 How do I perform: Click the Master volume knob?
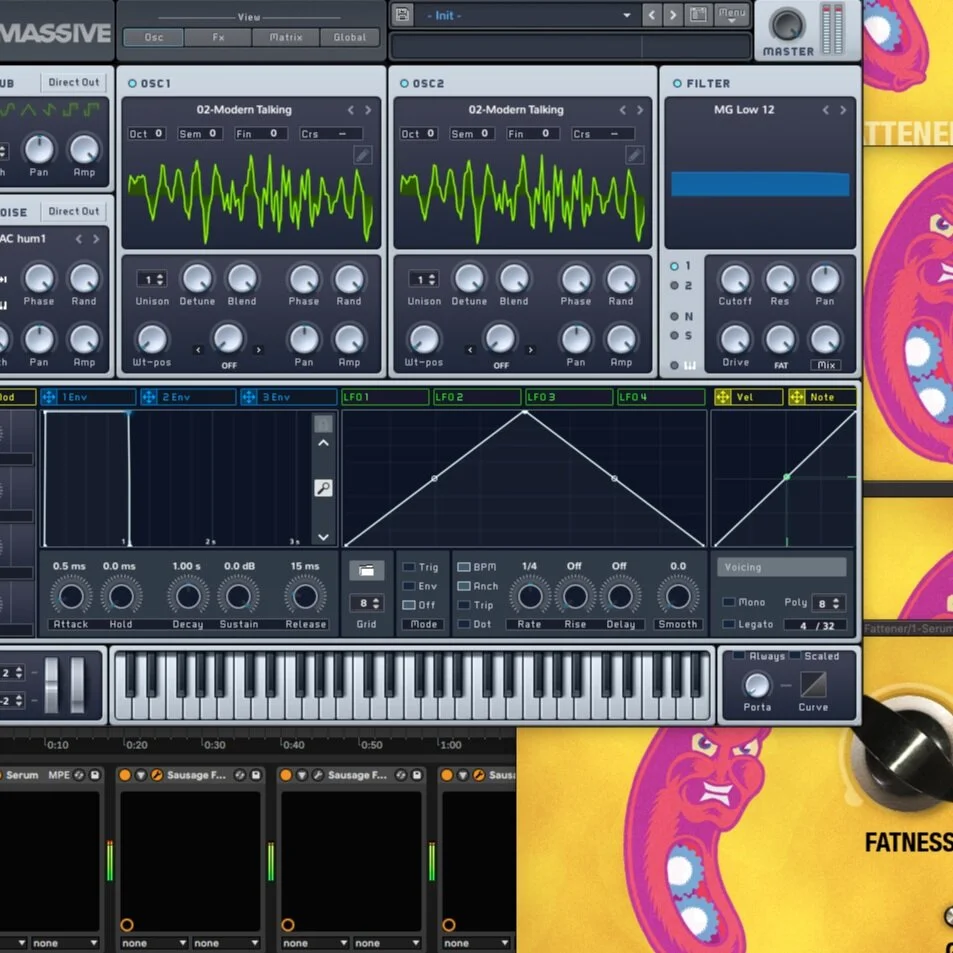787,24
